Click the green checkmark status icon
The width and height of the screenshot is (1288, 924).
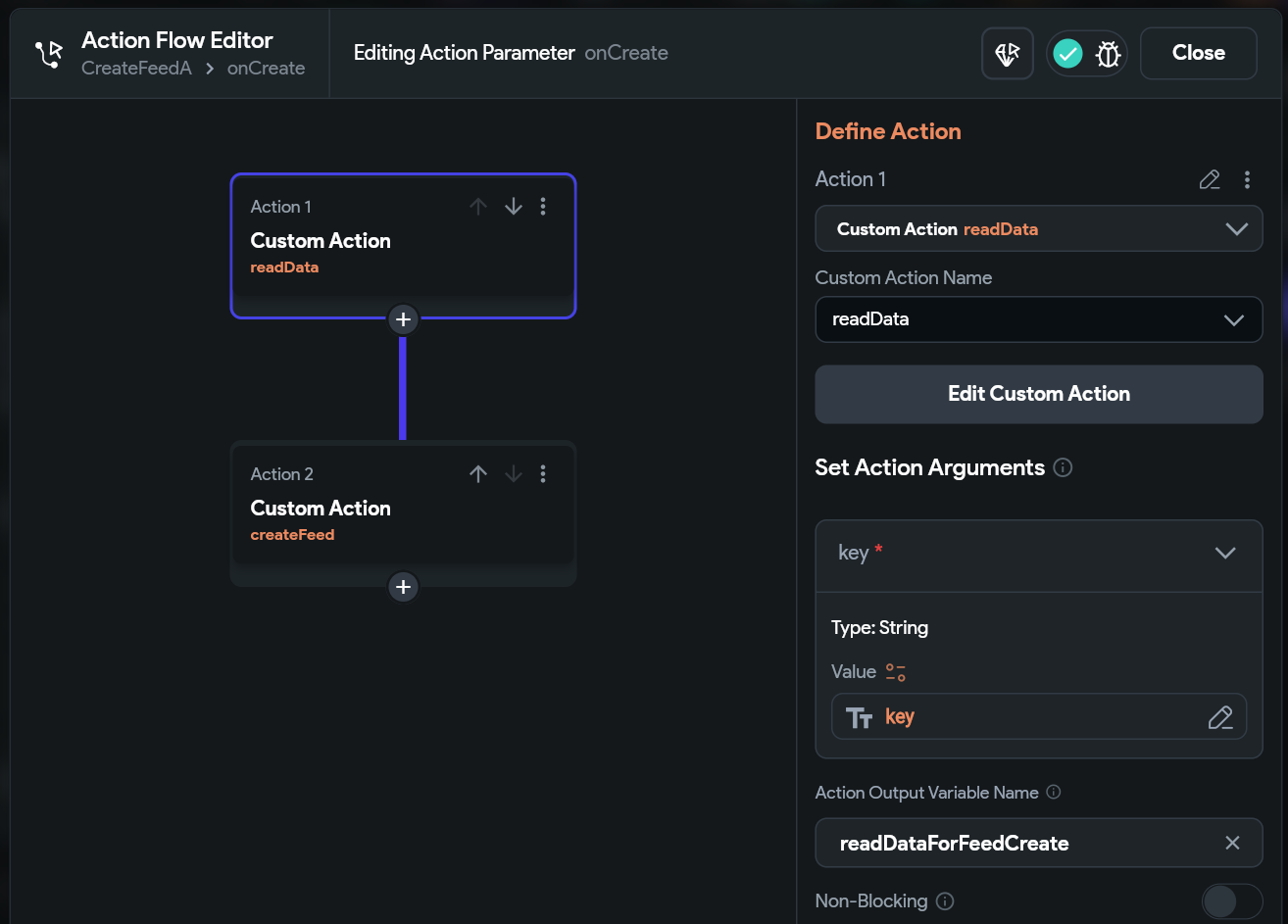1067,54
